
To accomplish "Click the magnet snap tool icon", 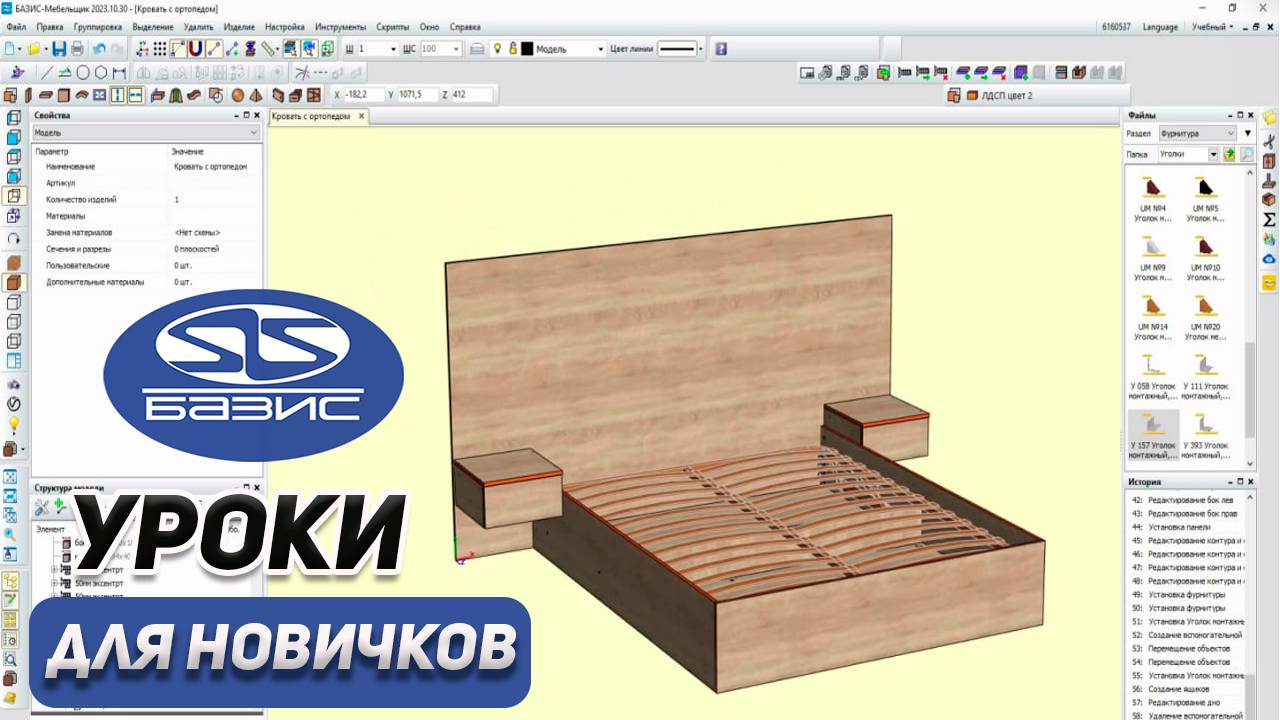I will (195, 48).
